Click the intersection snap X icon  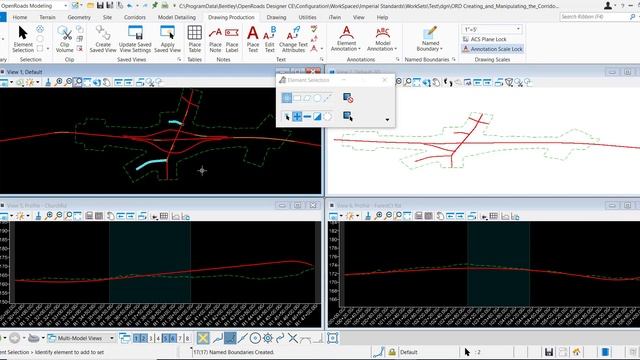tap(292, 338)
